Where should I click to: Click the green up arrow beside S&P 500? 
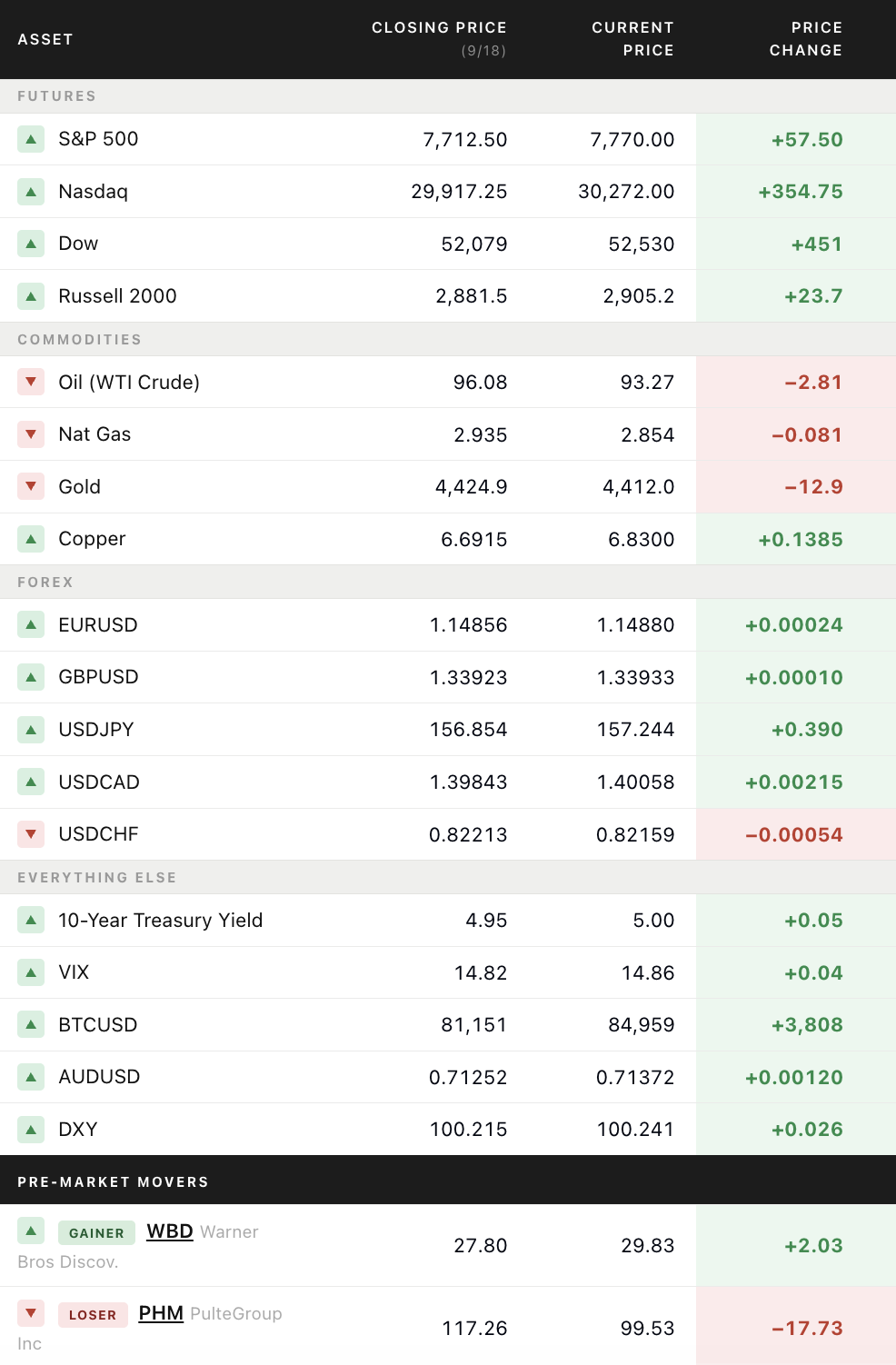coord(31,139)
